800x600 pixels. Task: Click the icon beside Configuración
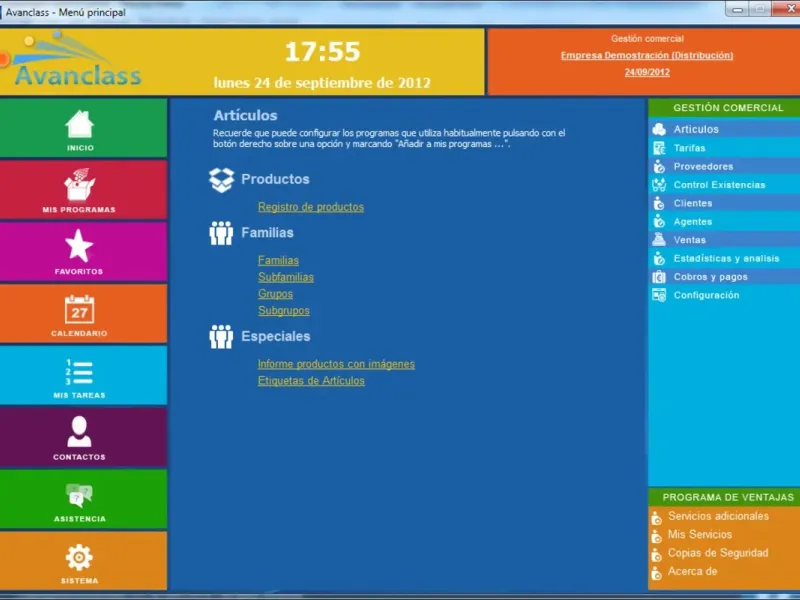point(659,295)
